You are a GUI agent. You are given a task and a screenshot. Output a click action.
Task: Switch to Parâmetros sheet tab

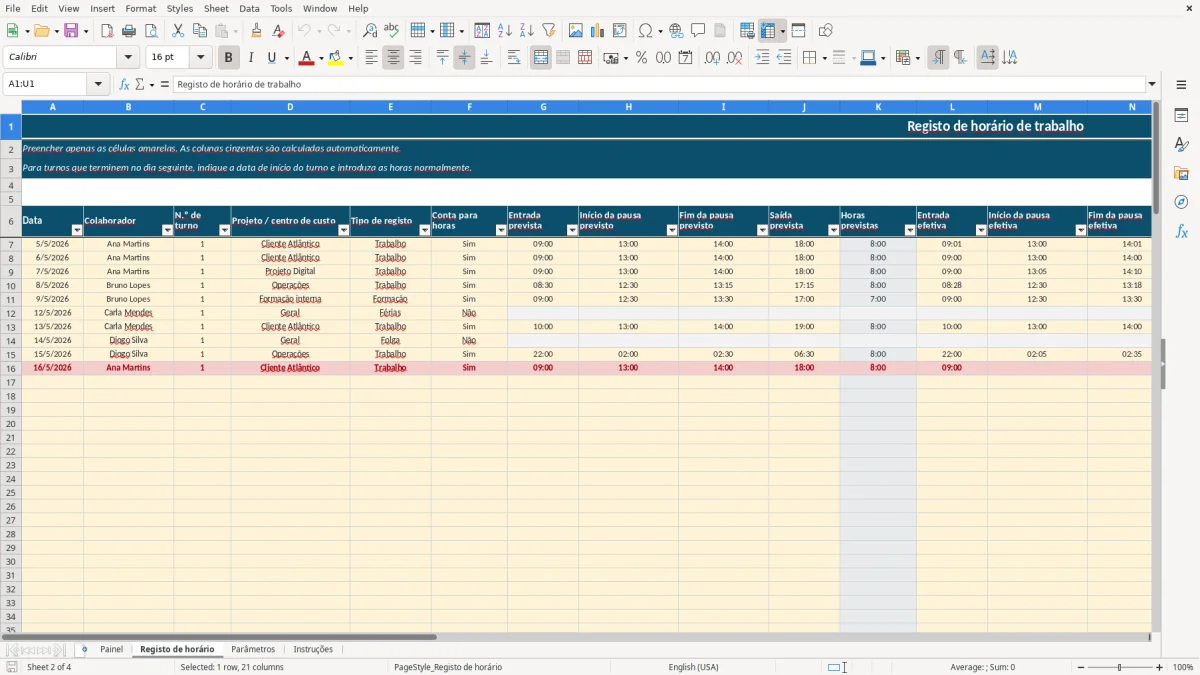(253, 650)
